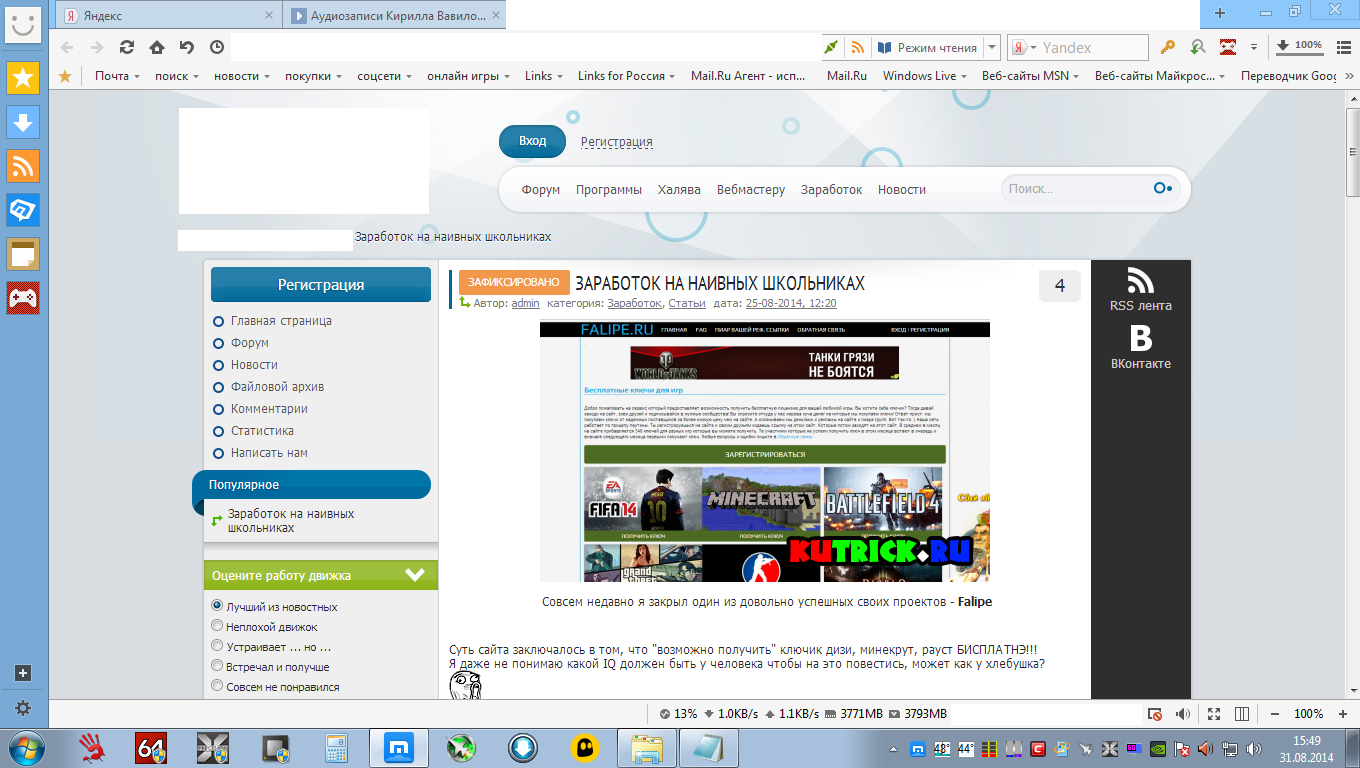Open the red game controller sidebar icon
1360x768 pixels.
tap(23, 298)
